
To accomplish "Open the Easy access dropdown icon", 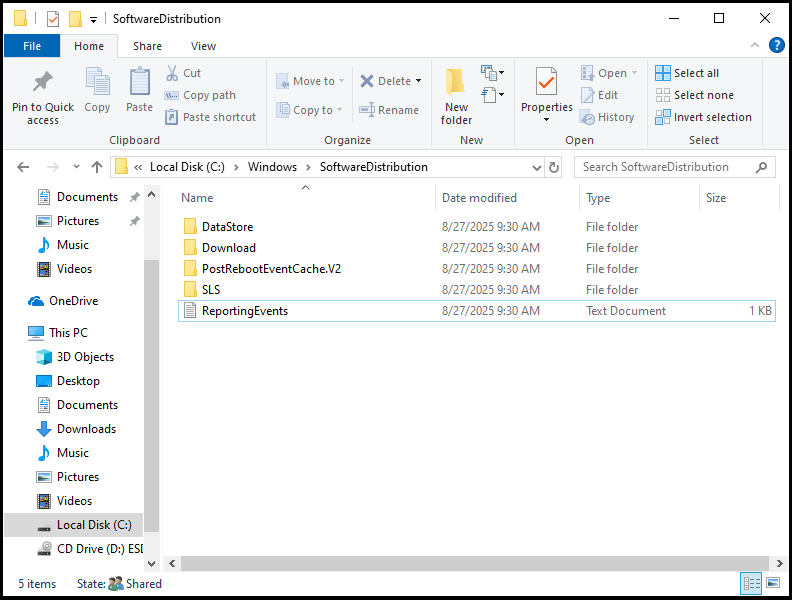I will (x=492, y=94).
